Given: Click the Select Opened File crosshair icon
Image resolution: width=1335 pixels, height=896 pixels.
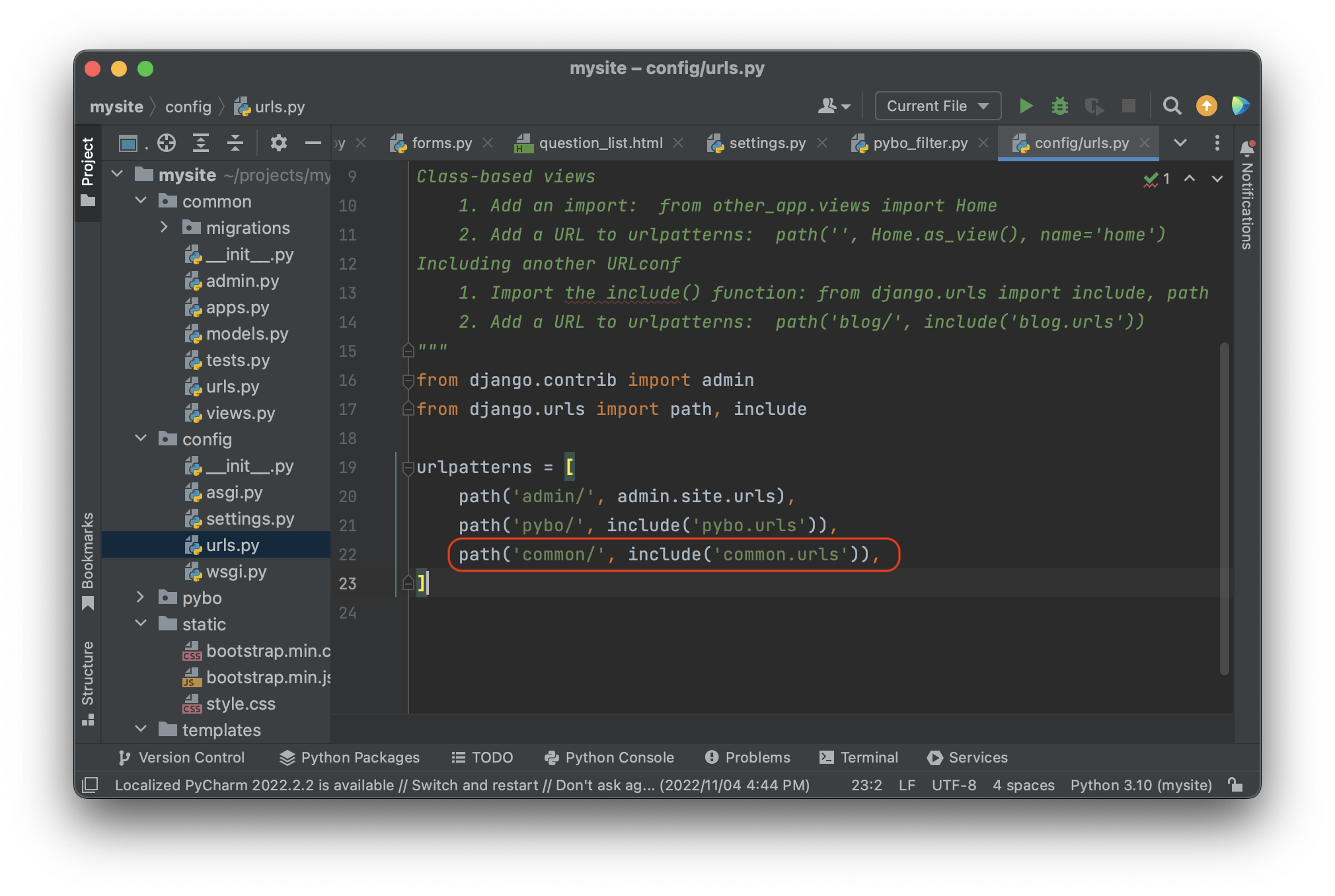Looking at the screenshot, I should [167, 143].
